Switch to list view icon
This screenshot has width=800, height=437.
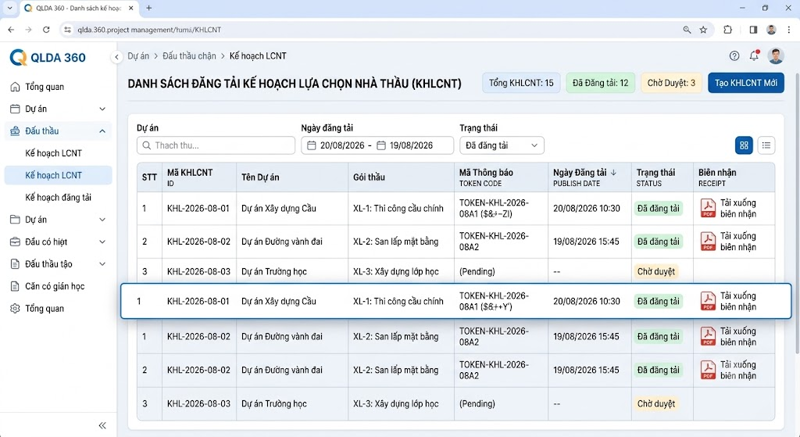coord(766,145)
